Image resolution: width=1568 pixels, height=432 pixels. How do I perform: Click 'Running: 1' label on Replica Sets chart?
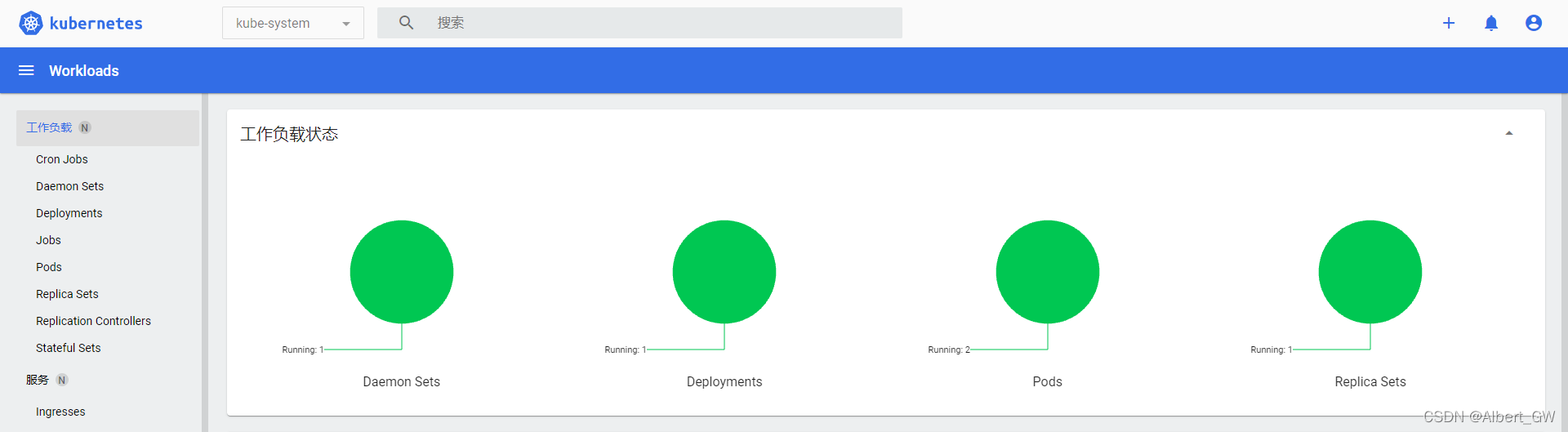1272,350
